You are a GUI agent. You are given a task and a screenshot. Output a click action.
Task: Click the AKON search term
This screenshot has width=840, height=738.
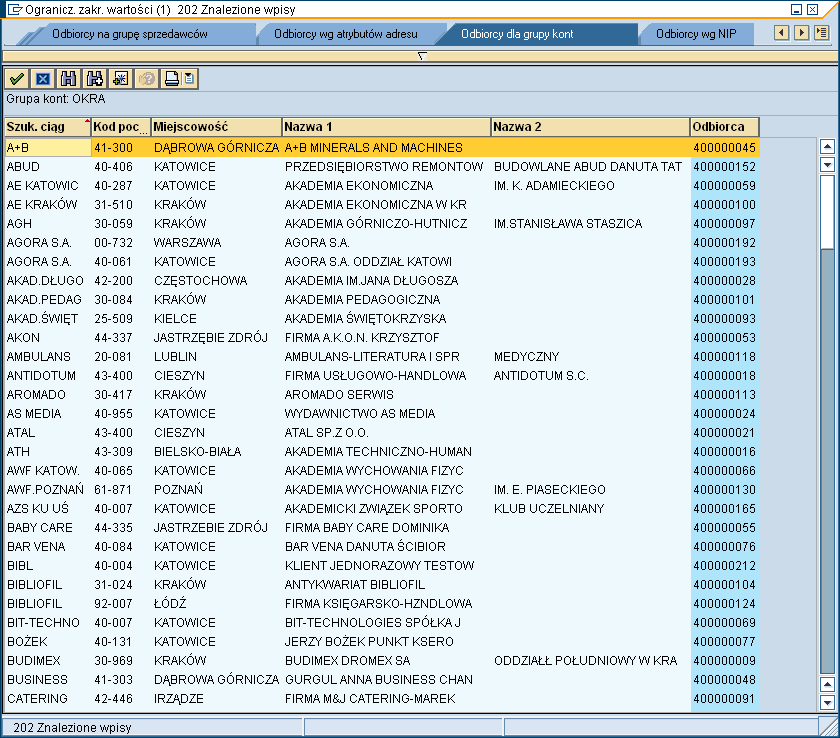[23, 337]
